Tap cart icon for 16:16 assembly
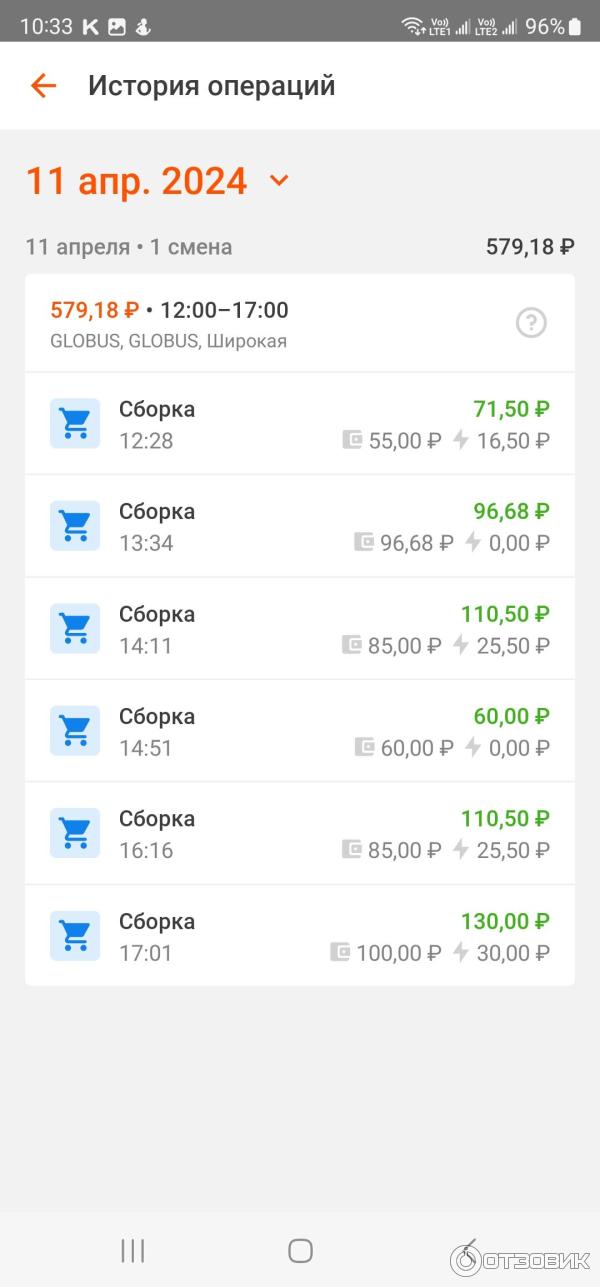The width and height of the screenshot is (600, 1287). point(75,833)
